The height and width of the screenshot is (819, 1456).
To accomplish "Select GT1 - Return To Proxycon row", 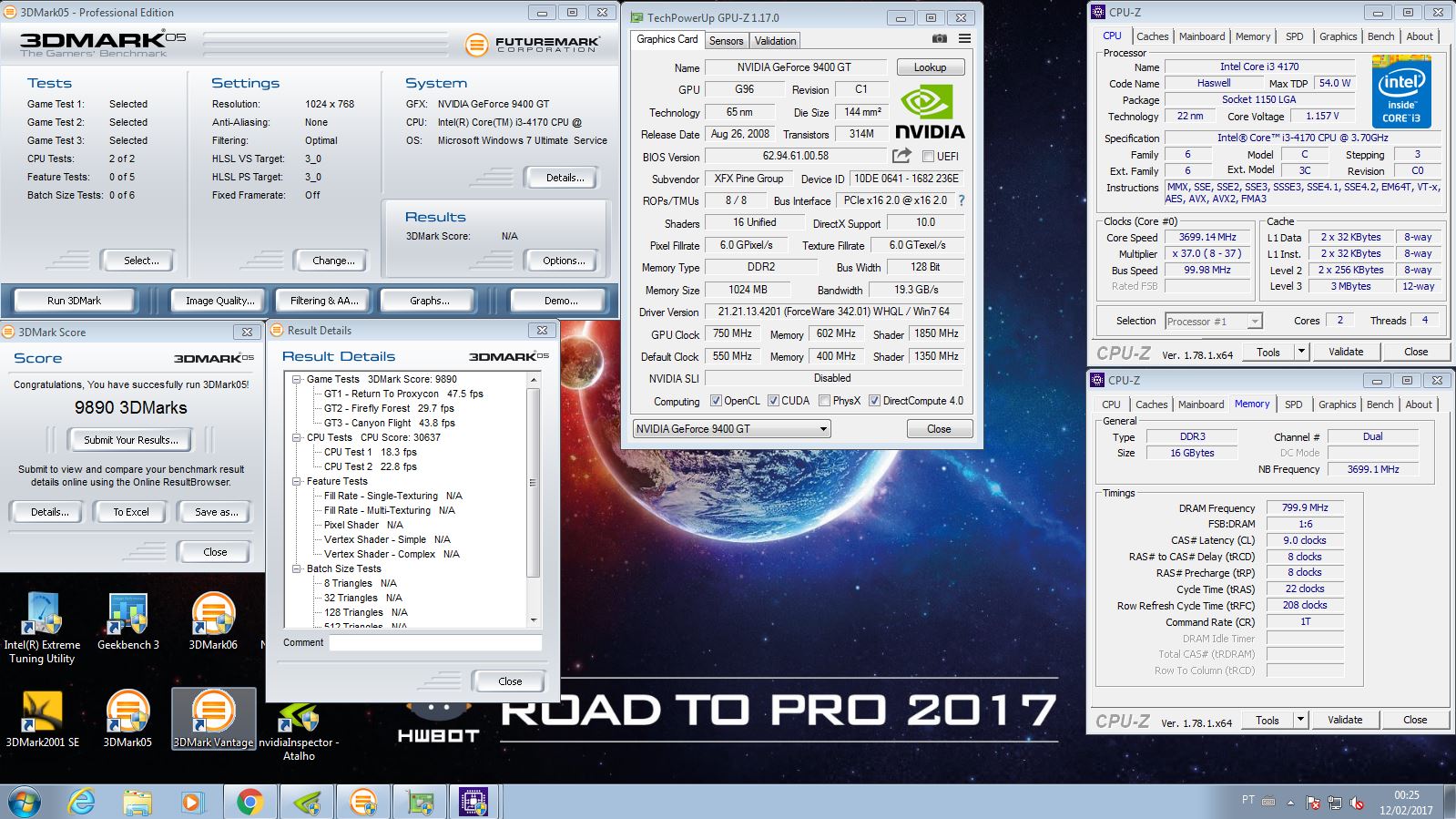I will click(x=403, y=394).
